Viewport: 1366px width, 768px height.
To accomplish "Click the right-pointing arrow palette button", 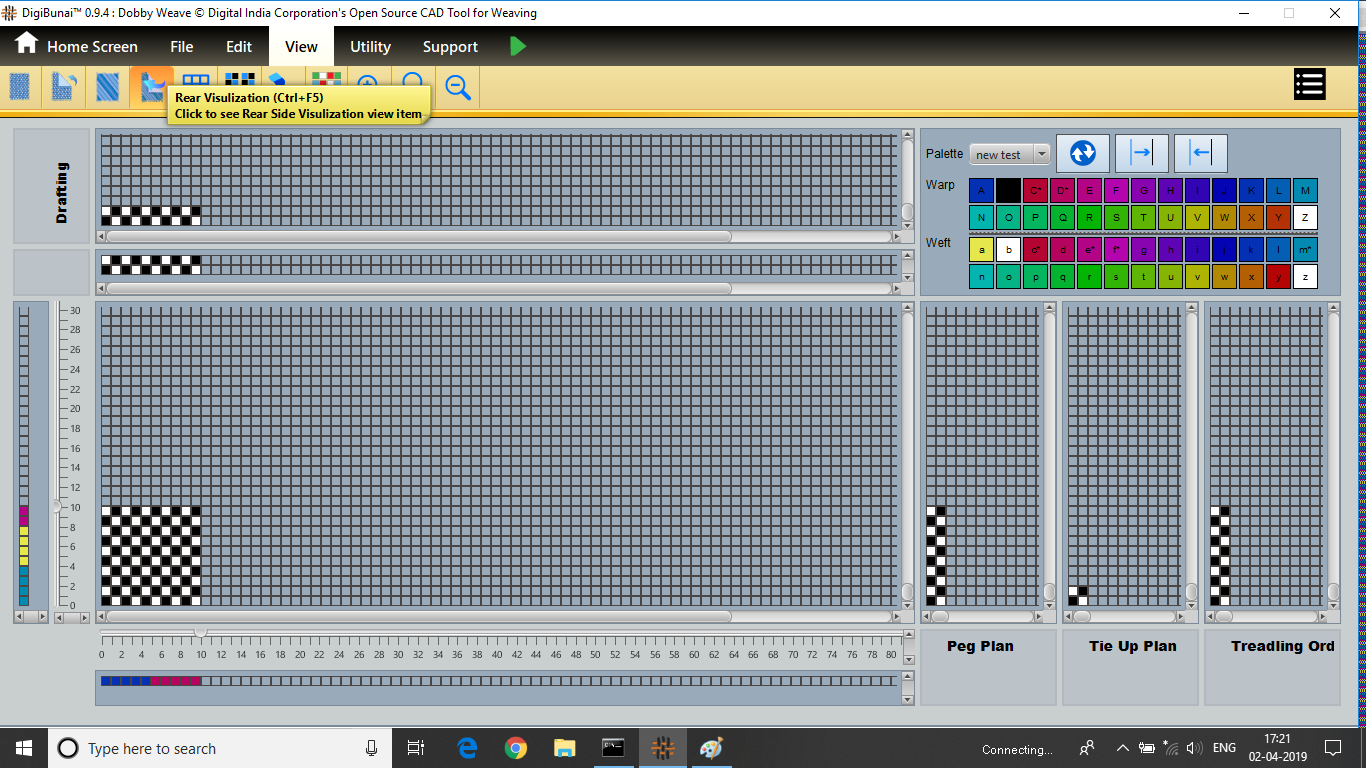I will point(1141,153).
